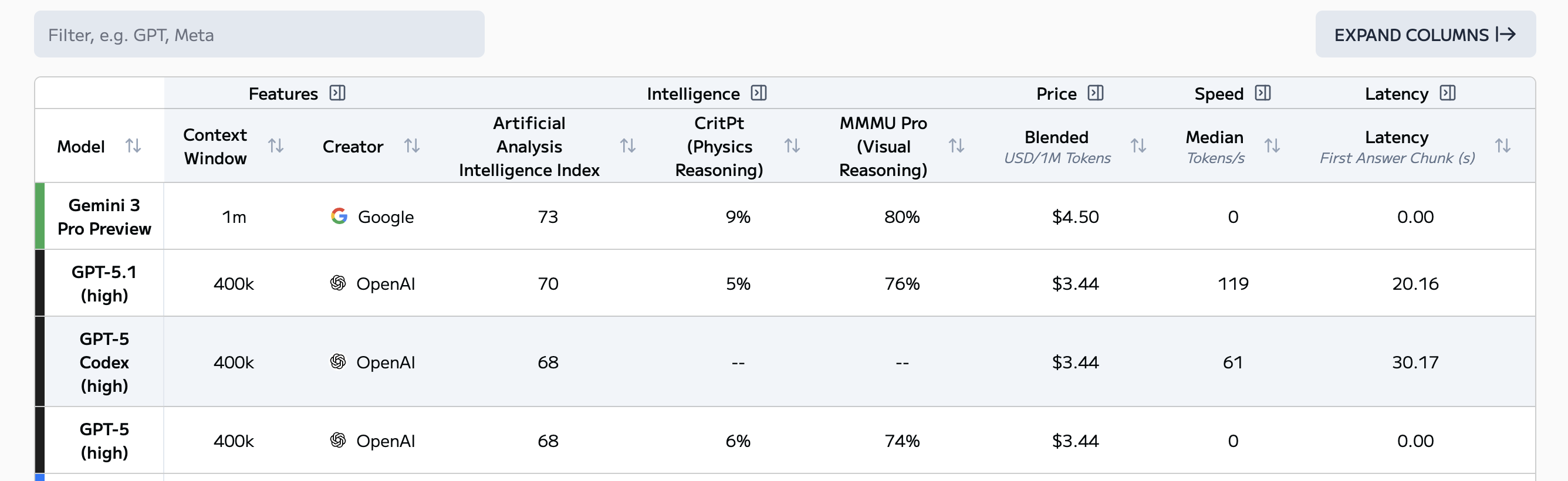Sort by CritPt Physics Reasoning
Viewport: 1568px width, 481px height.
[x=792, y=146]
